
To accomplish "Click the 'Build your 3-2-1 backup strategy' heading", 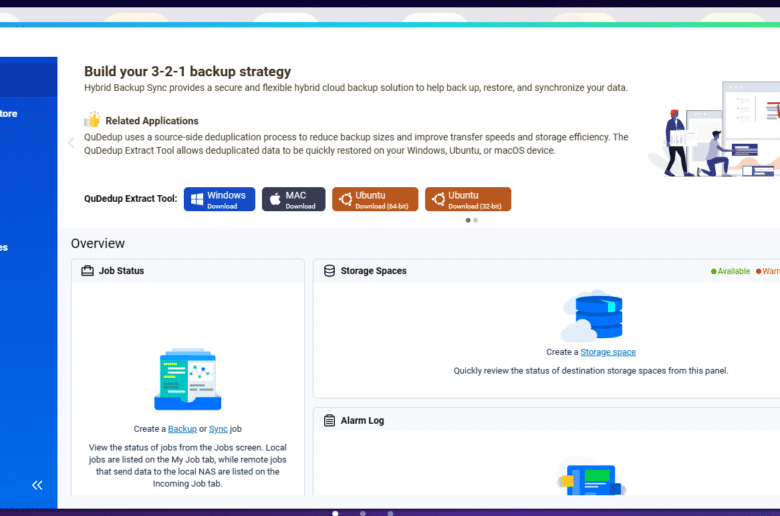I will pos(188,72).
